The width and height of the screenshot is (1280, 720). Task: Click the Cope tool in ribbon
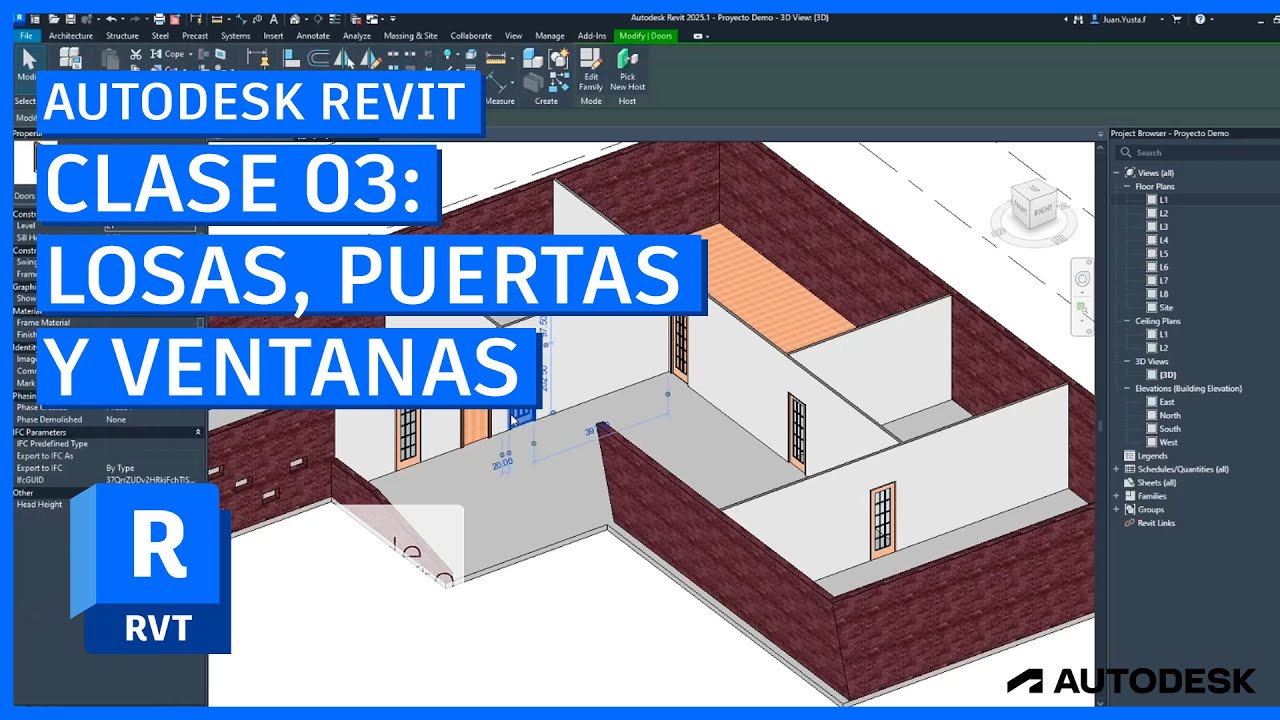pos(168,54)
